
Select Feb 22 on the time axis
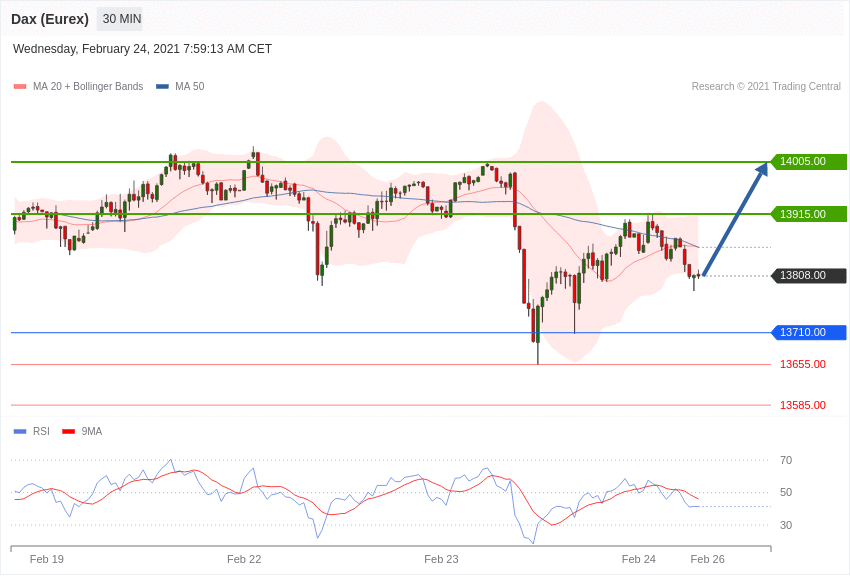coord(244,559)
